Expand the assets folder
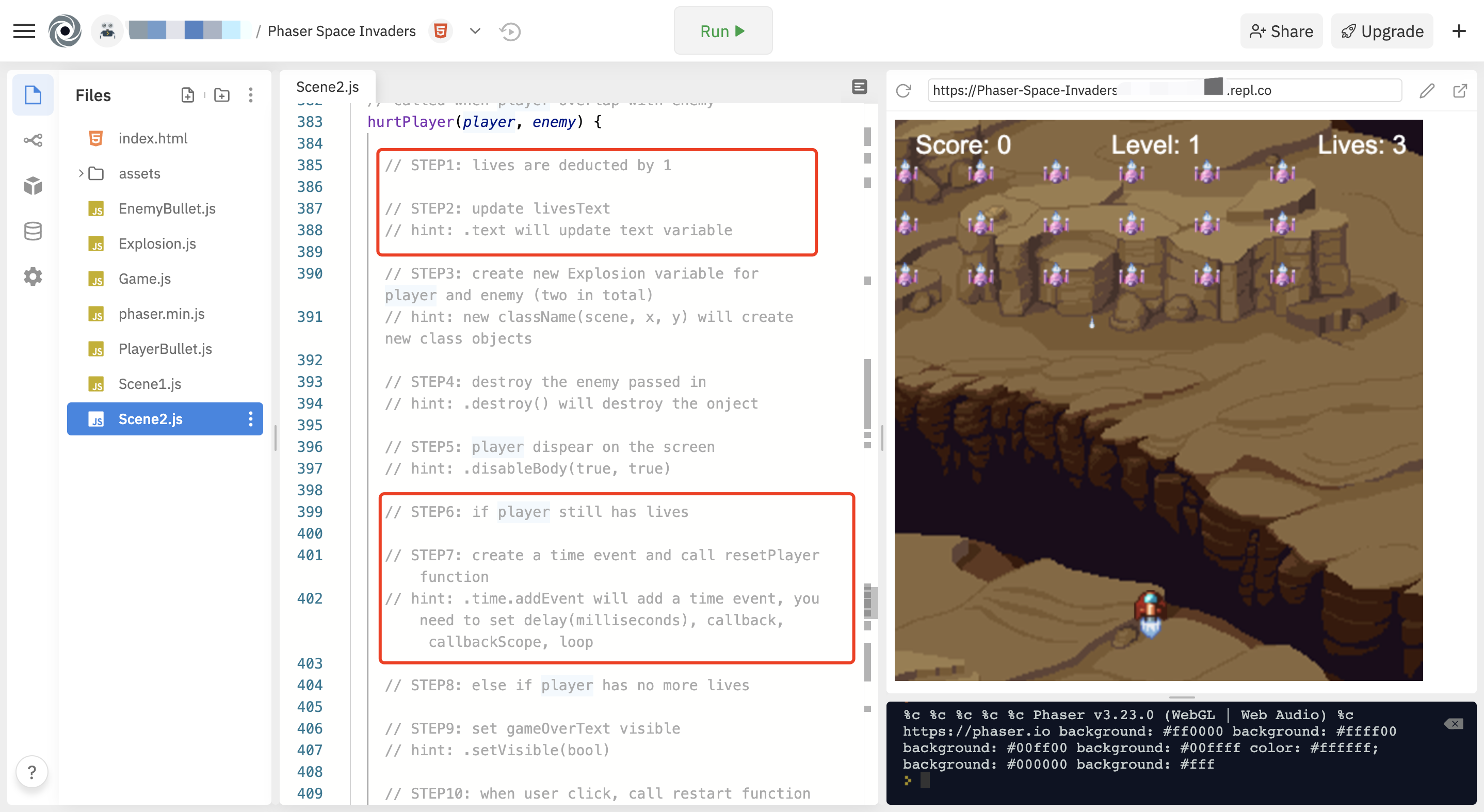This screenshot has width=1484, height=812. (x=80, y=173)
